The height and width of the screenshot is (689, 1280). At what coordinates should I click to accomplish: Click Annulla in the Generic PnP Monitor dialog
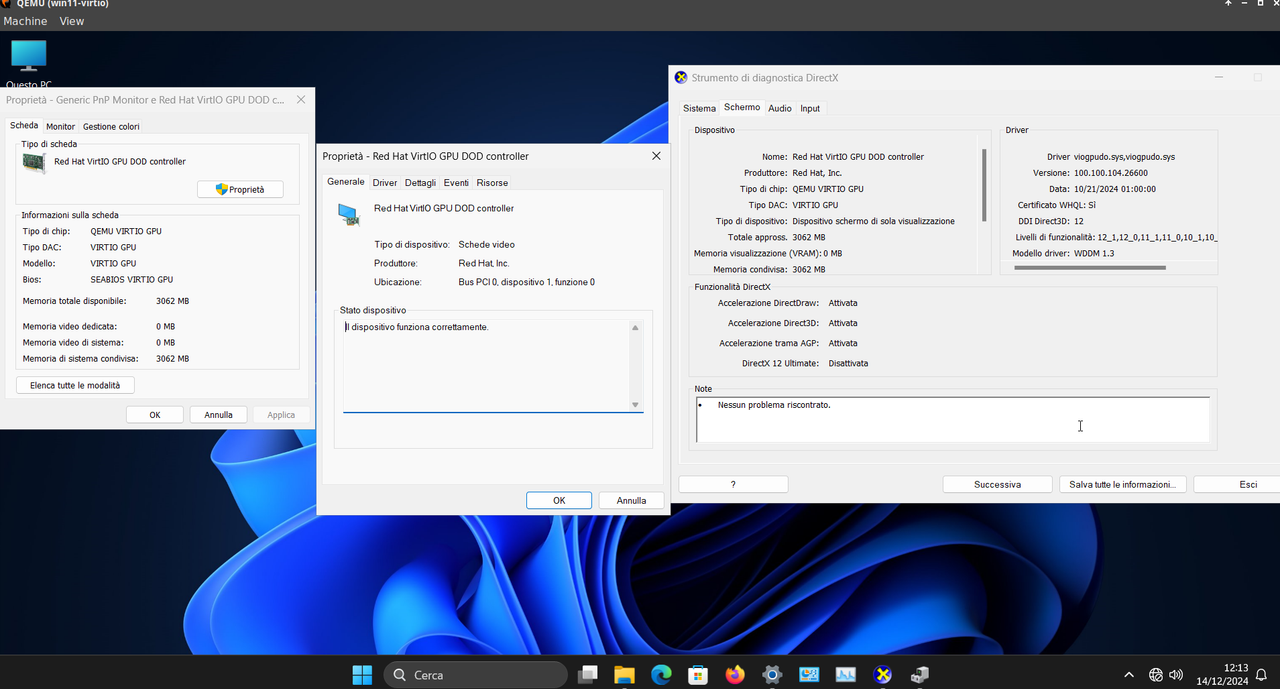tap(218, 415)
